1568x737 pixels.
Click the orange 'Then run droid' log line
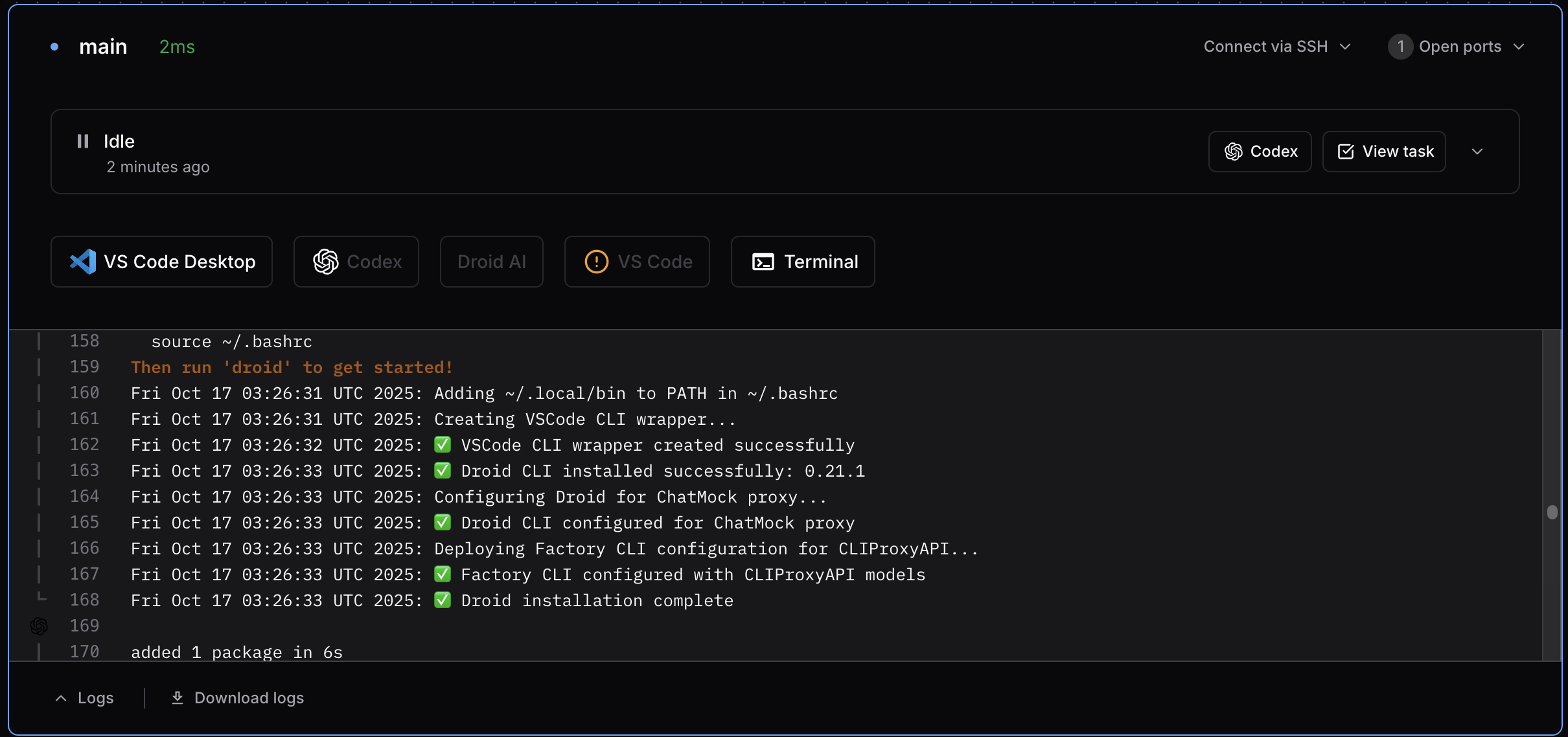(x=292, y=367)
